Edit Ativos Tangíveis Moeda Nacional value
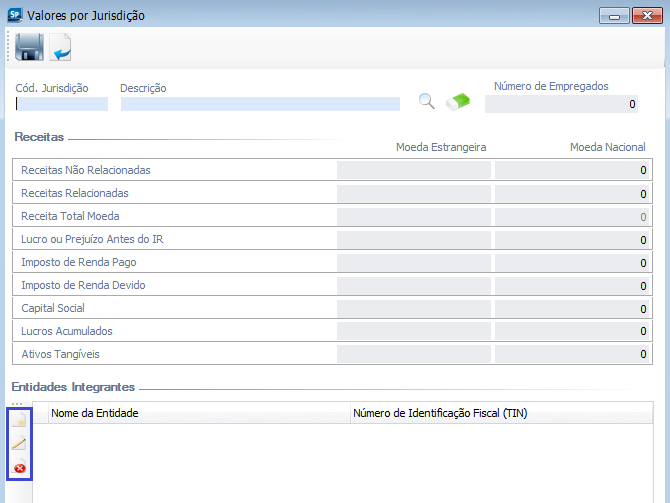Screen dimensions: 670x503 [x=572, y=354]
